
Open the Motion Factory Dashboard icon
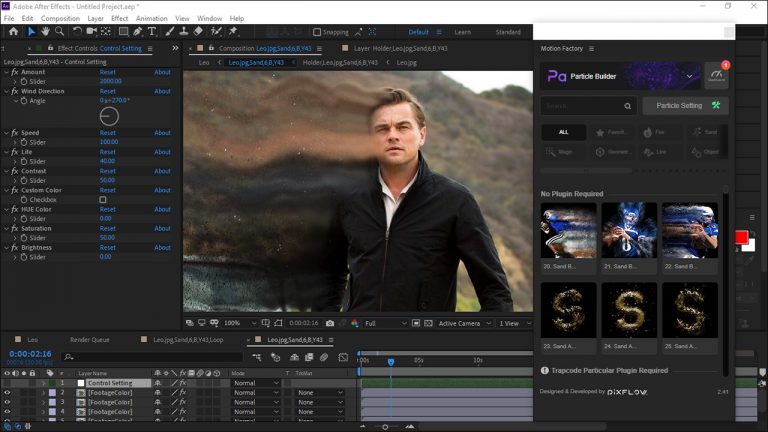[716, 75]
